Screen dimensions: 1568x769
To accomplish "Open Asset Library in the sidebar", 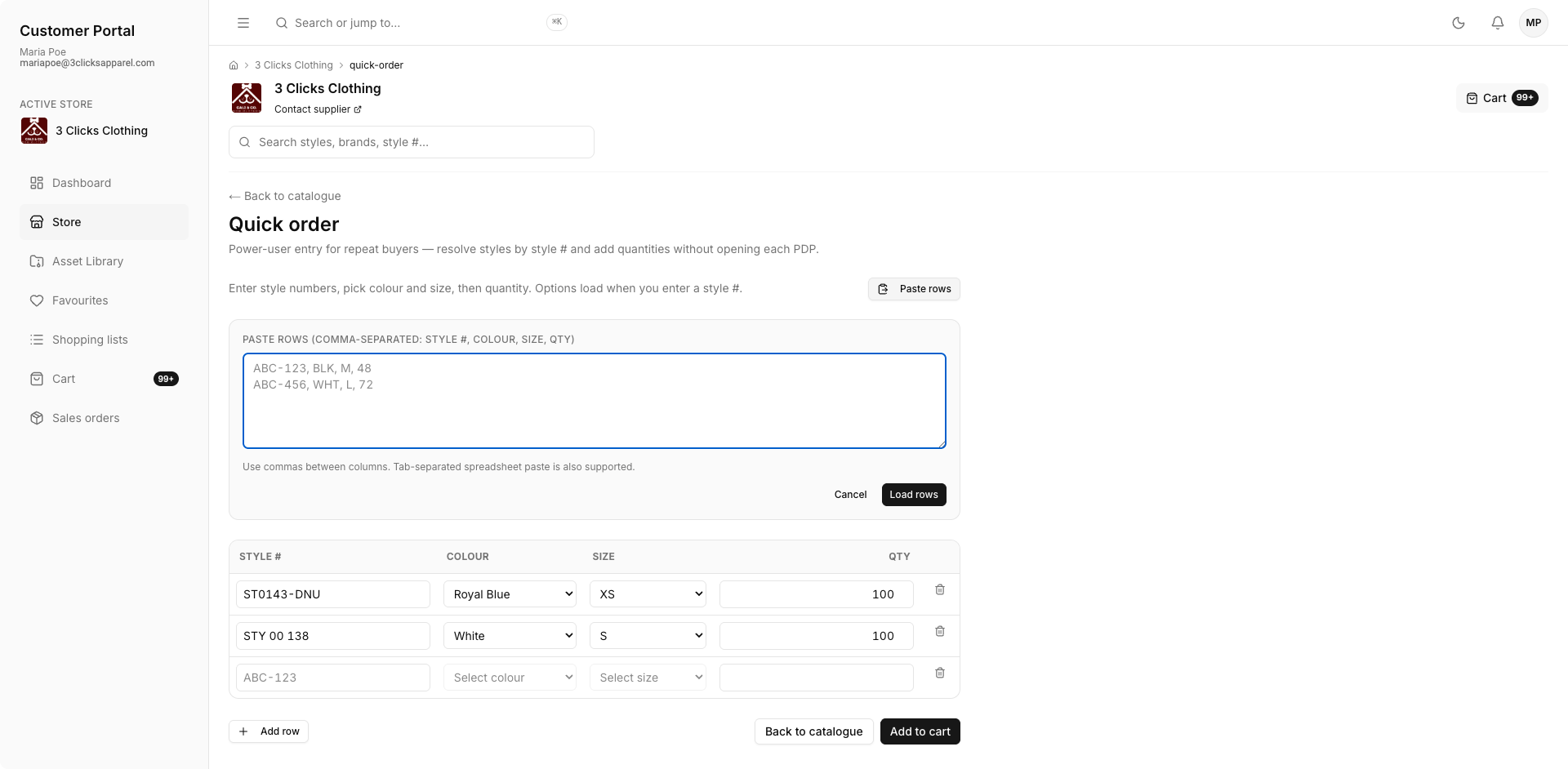I will click(x=104, y=261).
